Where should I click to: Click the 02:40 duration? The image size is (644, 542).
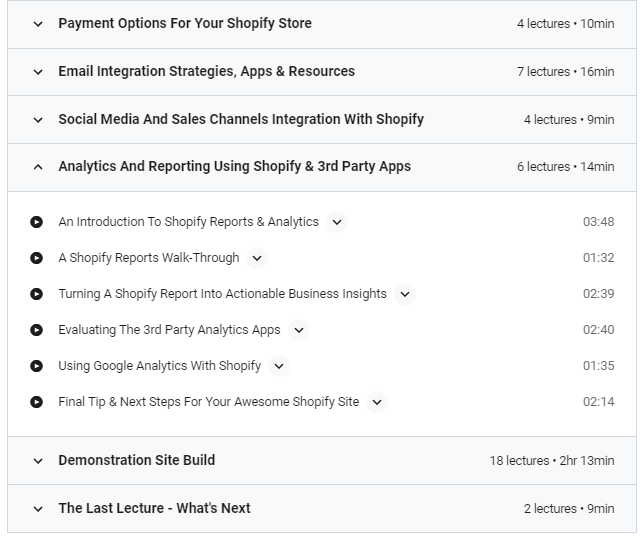tap(599, 330)
